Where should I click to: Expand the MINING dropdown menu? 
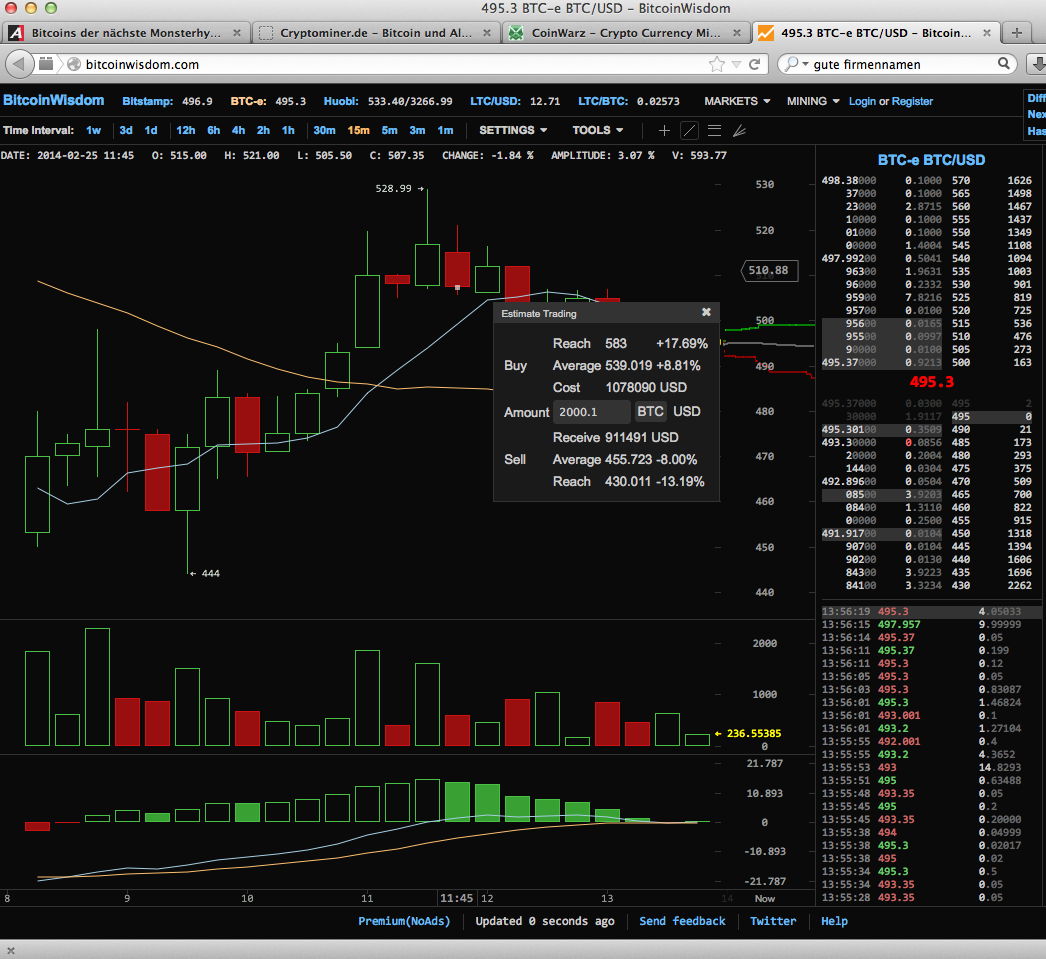(813, 101)
